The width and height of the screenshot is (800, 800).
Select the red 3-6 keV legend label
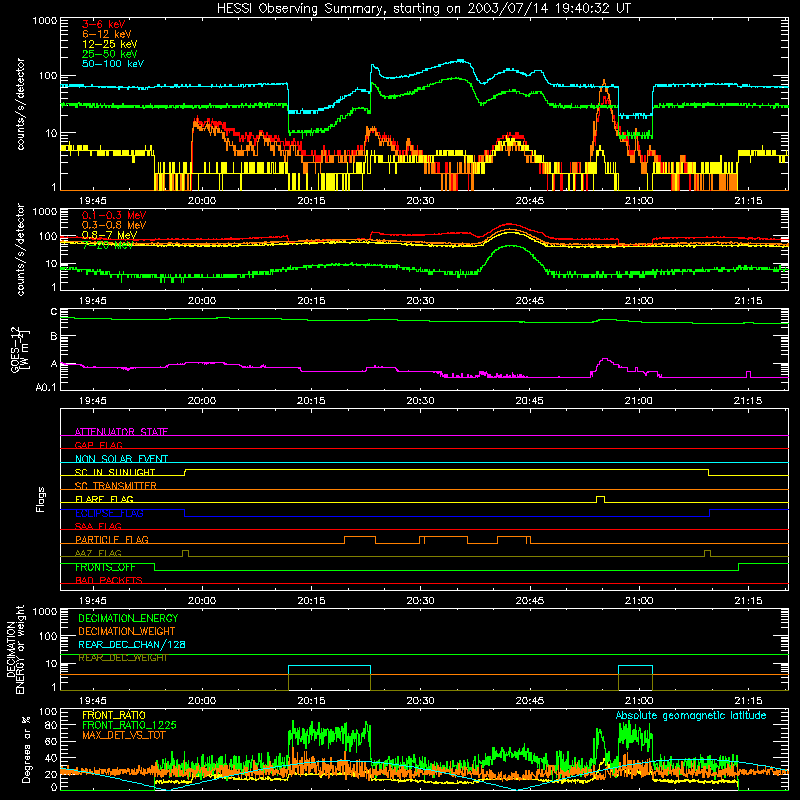104,24
